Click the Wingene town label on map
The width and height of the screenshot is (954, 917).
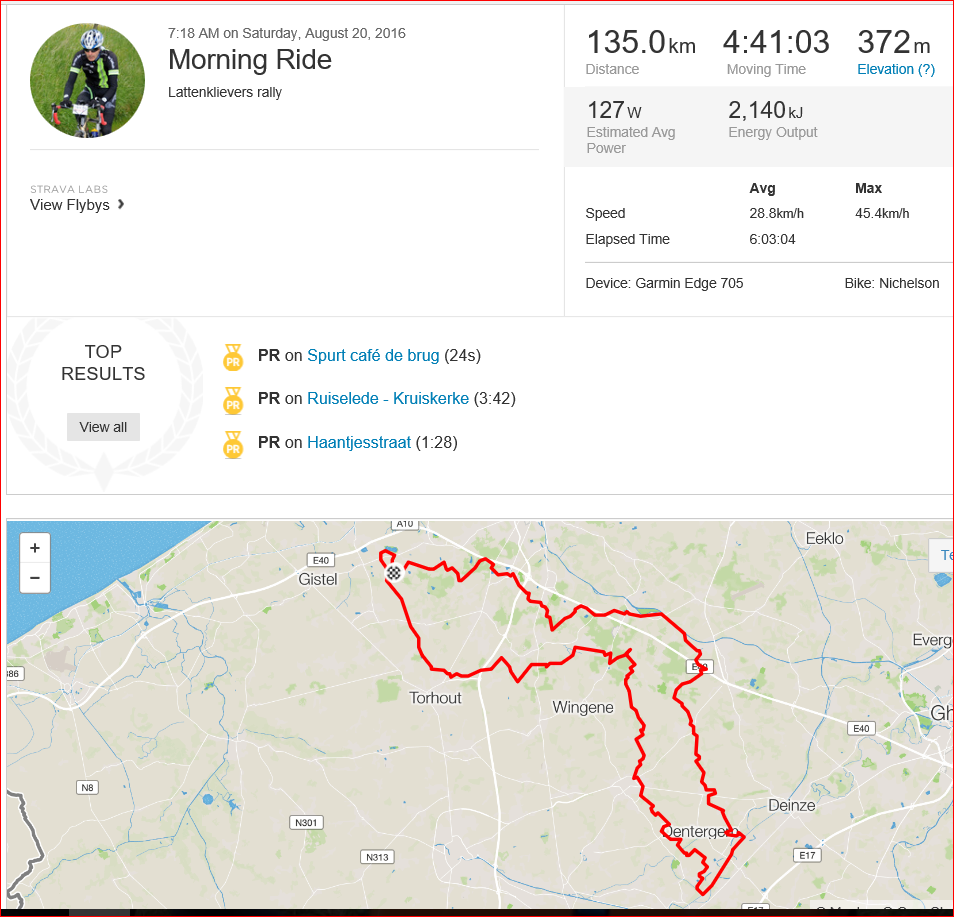(x=583, y=708)
